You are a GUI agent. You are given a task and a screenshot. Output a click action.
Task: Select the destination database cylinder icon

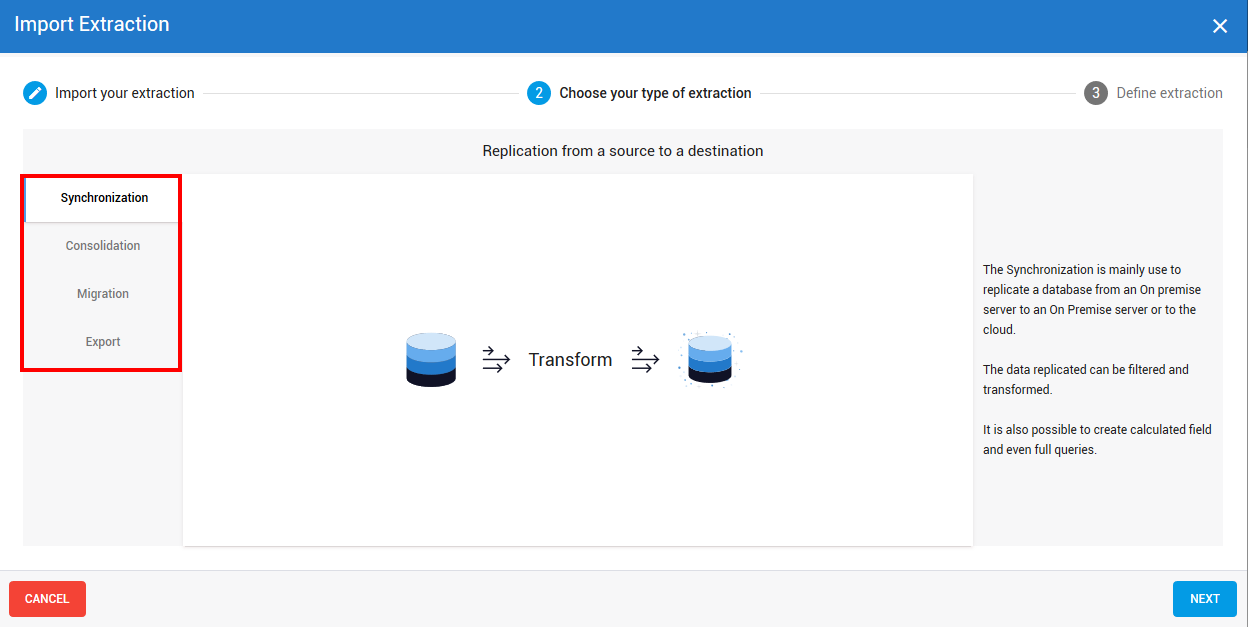708,359
